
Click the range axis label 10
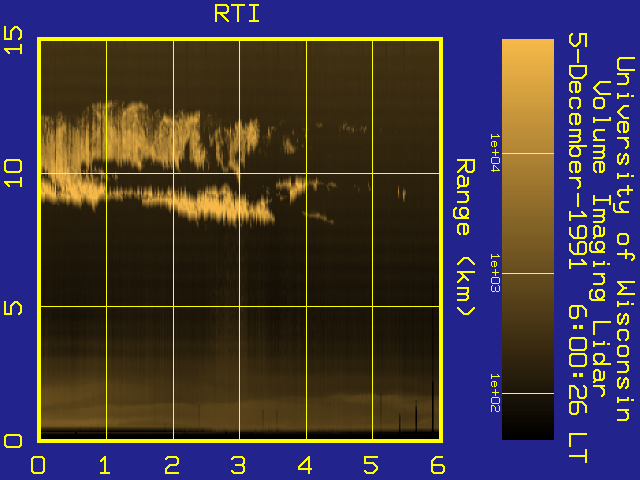13,173
